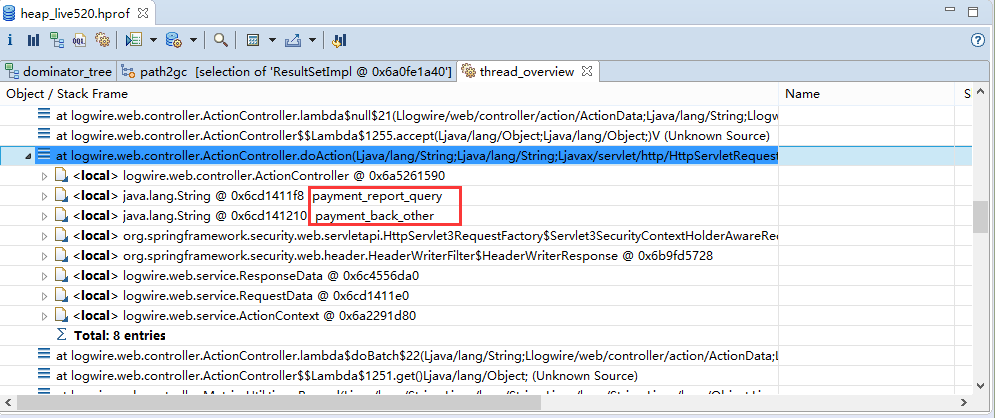Switch to the dominator_tree tab

(x=59, y=72)
